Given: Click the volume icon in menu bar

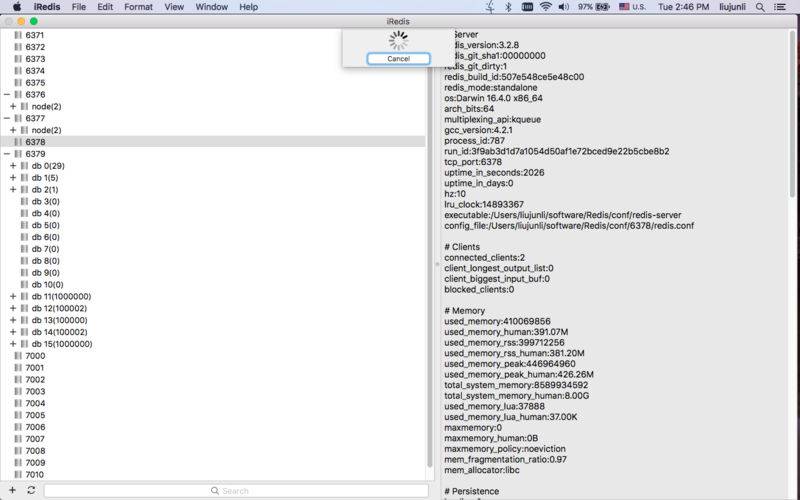Looking at the screenshot, I should 563,7.
